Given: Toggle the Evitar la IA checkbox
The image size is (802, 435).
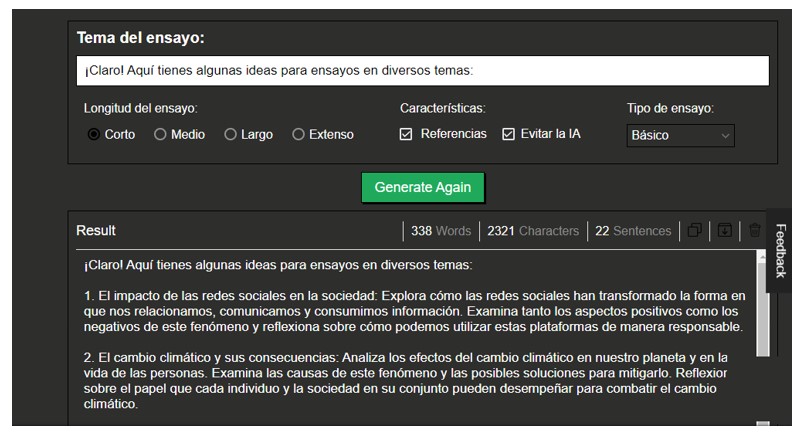Looking at the screenshot, I should 508,134.
